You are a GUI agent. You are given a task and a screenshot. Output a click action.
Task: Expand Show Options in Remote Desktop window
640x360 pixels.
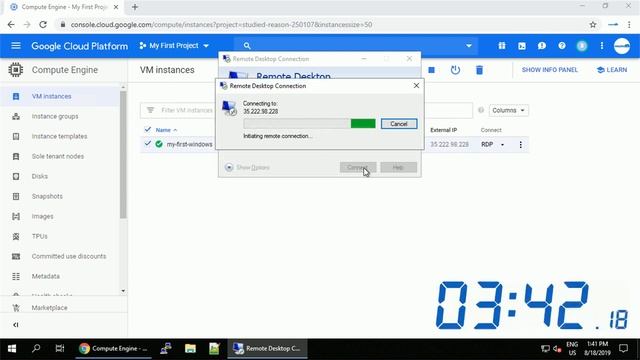pyautogui.click(x=247, y=167)
